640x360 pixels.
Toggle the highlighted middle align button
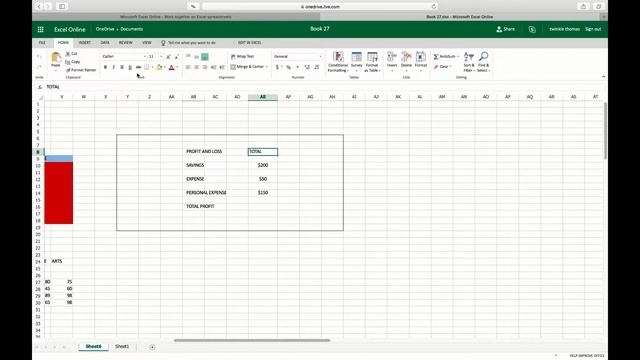(205, 57)
